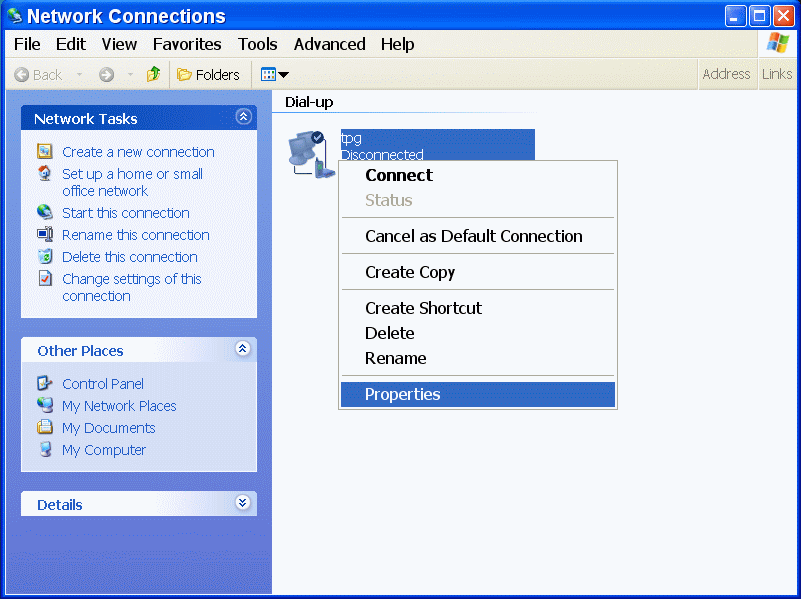This screenshot has height=599, width=801.
Task: Click the My Documents folder icon
Action: pos(45,427)
